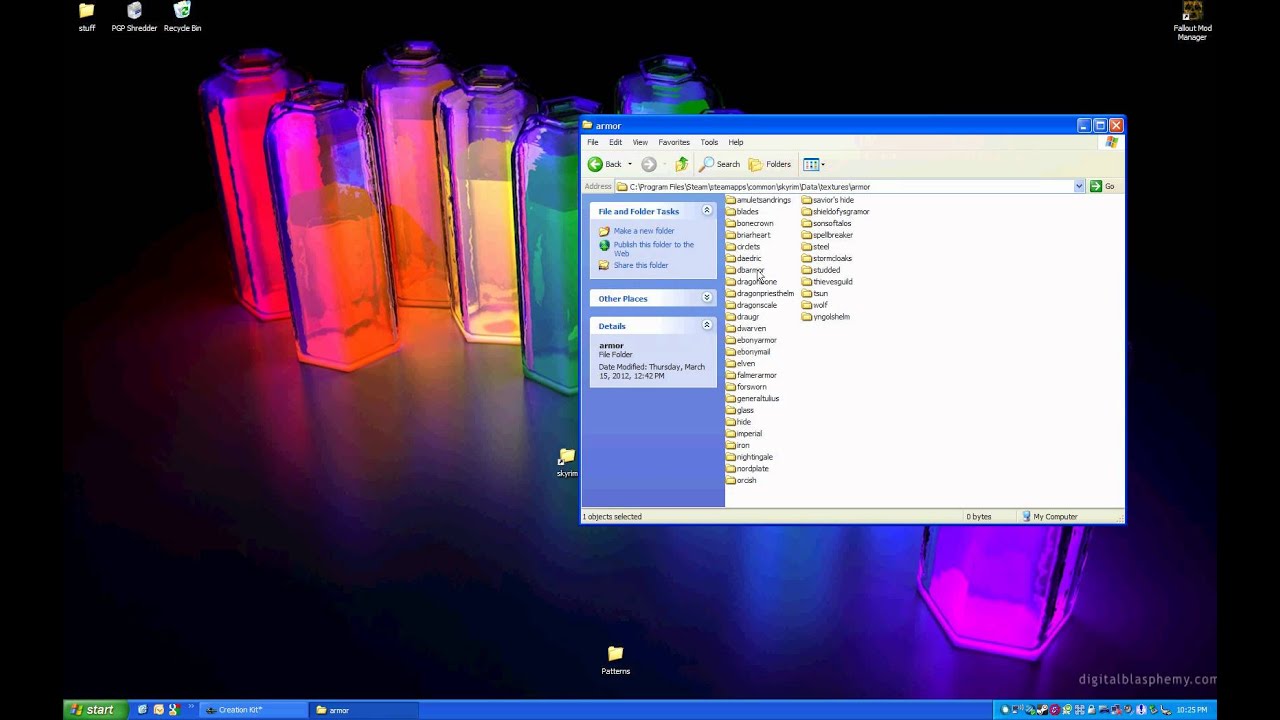
Task: Select the blades folder icon
Action: pos(731,212)
